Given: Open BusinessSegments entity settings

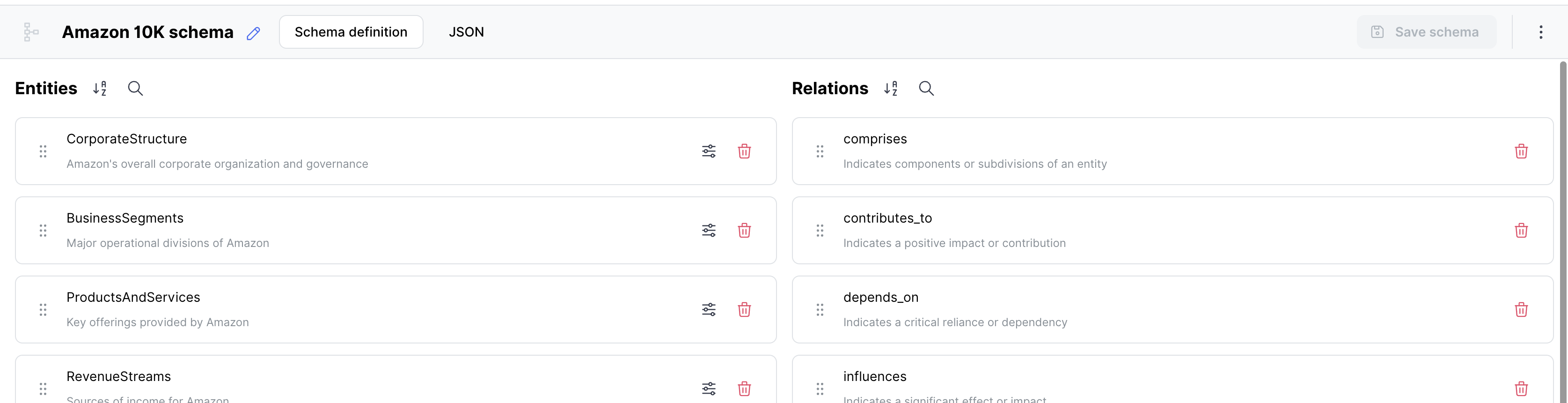Looking at the screenshot, I should click(709, 231).
